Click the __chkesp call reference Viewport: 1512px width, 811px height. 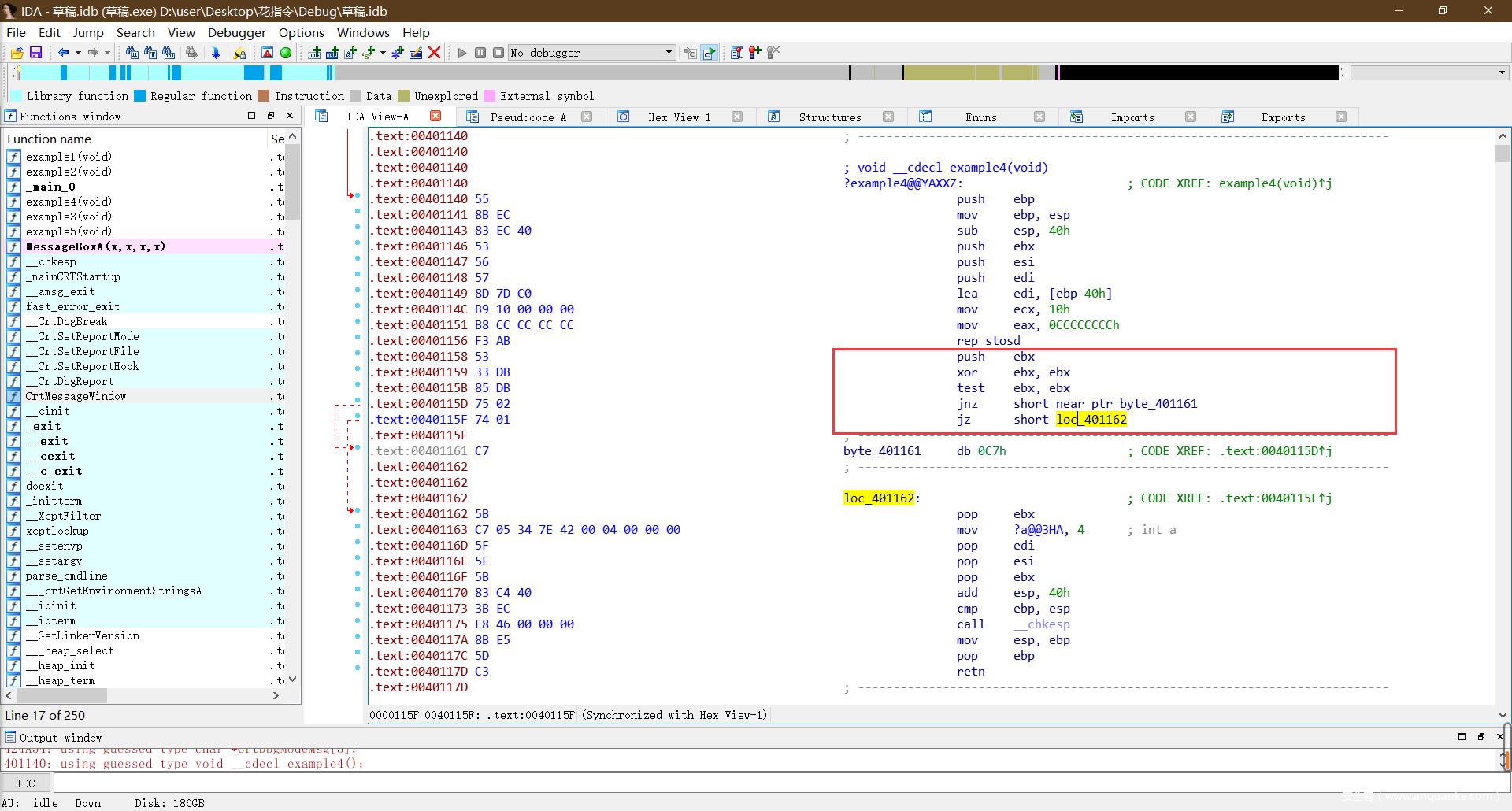click(1042, 624)
